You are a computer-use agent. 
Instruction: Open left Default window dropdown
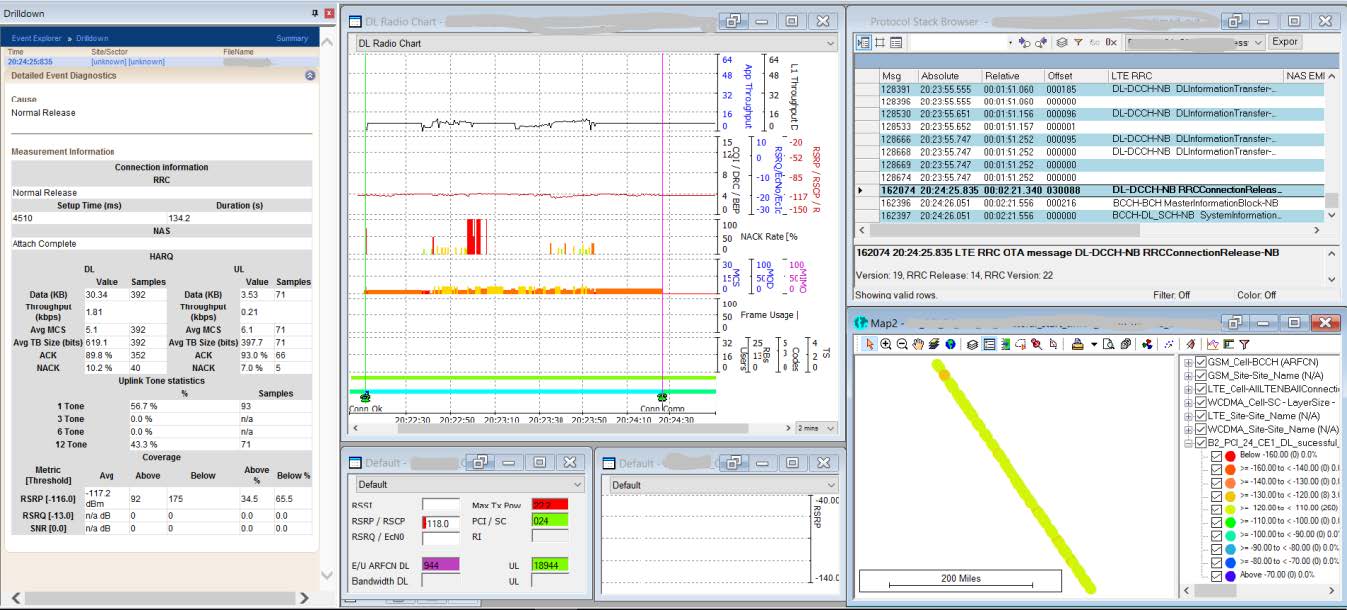578,485
